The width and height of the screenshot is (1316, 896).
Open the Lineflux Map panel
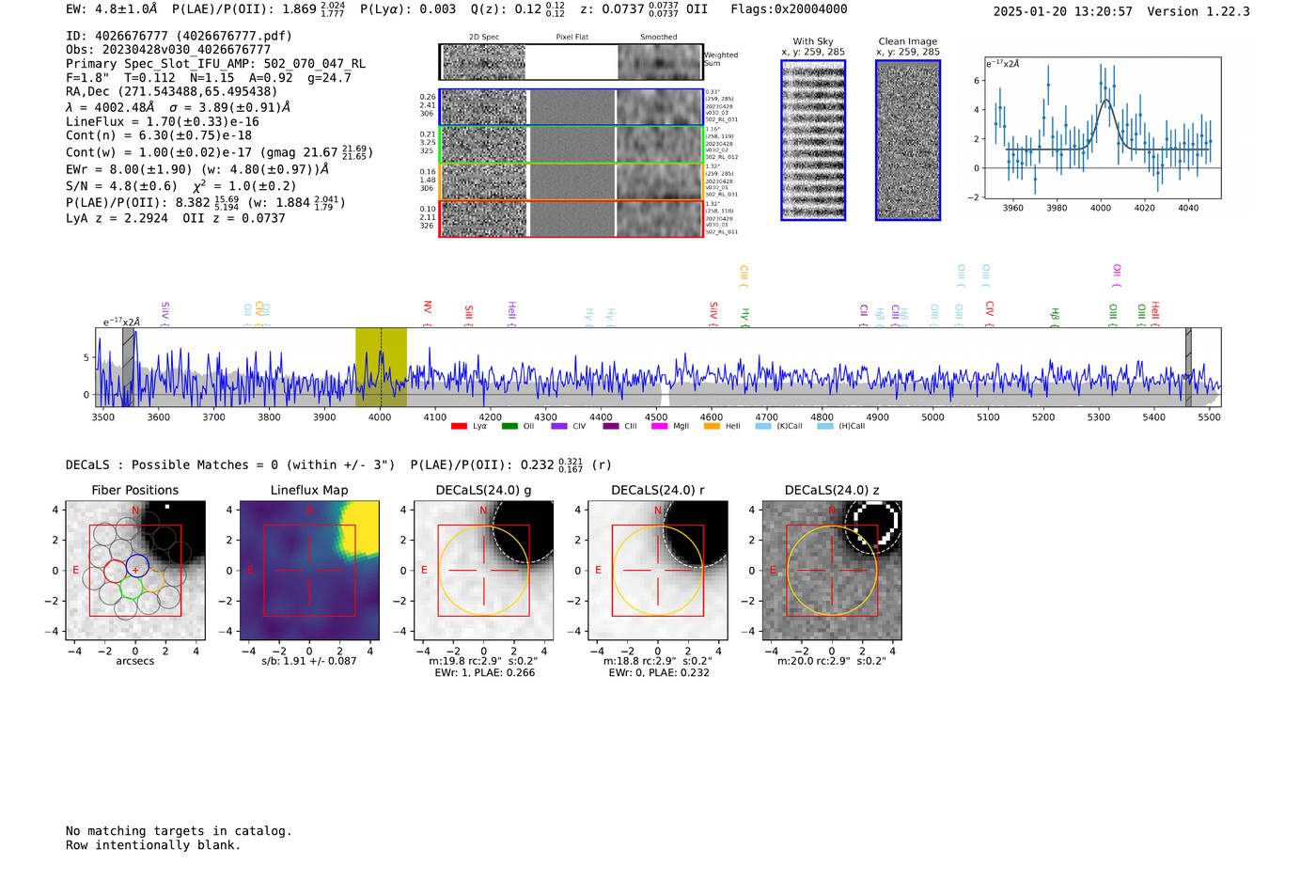click(309, 571)
